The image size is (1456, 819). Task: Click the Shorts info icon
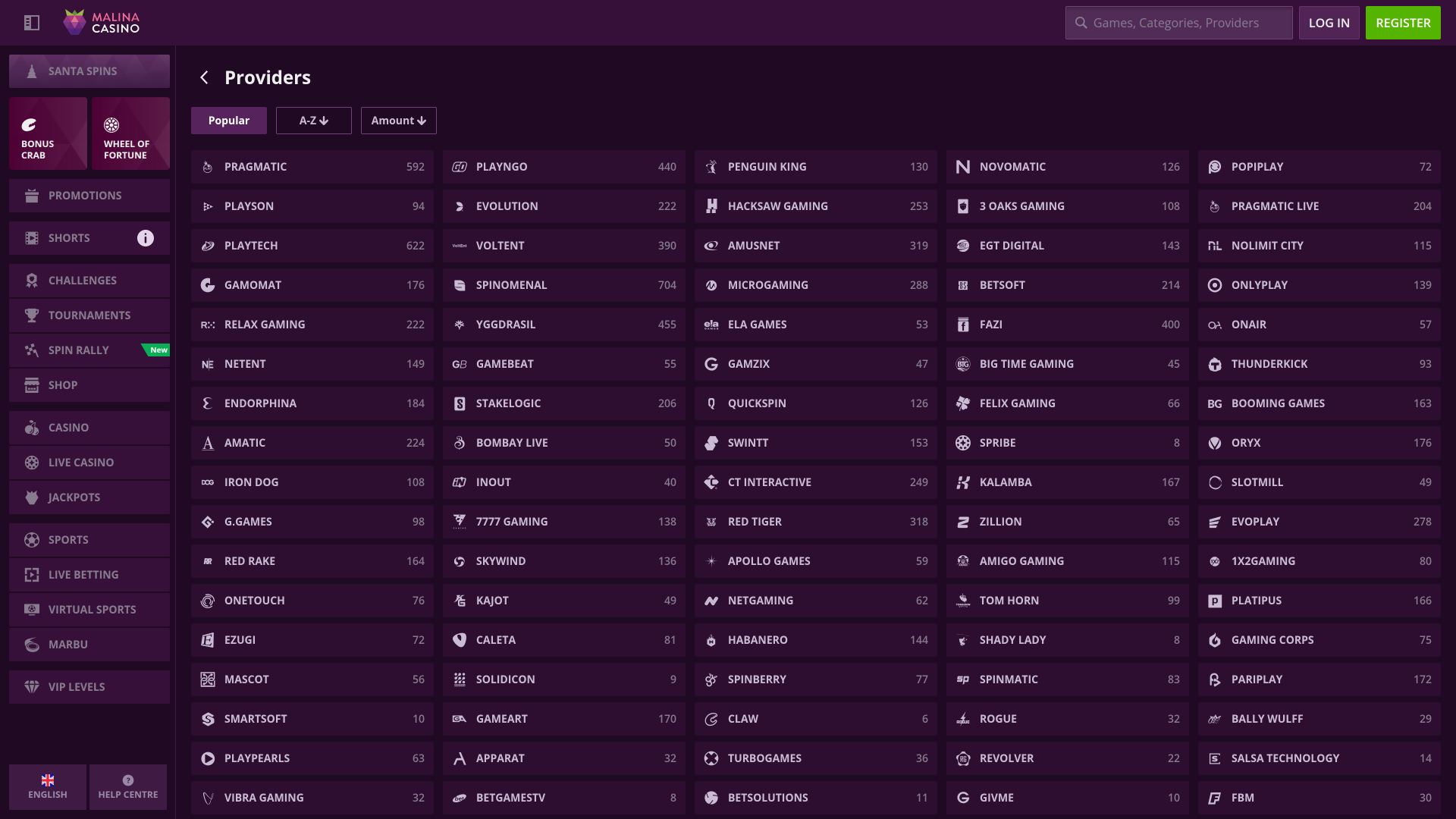pyautogui.click(x=146, y=238)
